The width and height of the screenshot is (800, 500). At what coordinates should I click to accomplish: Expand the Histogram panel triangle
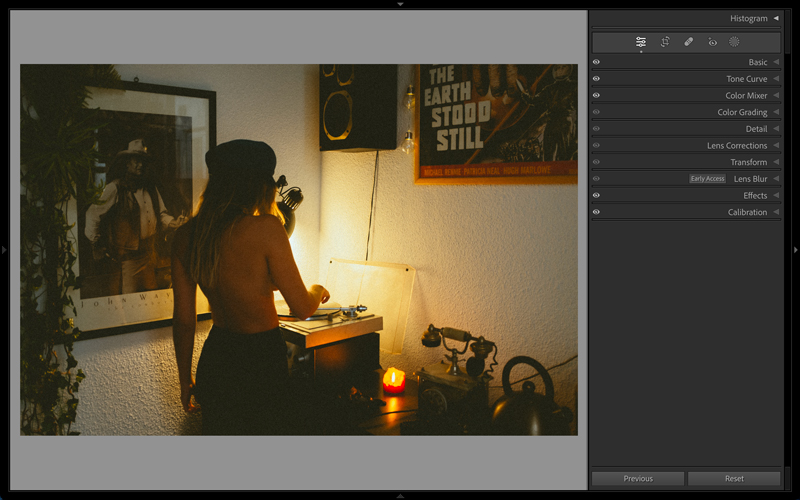tap(775, 18)
